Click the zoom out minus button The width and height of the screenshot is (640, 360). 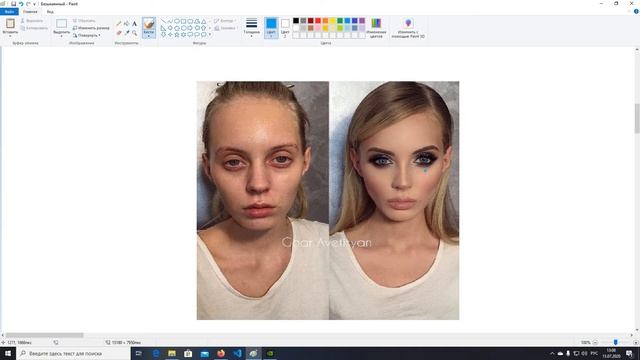[596, 342]
